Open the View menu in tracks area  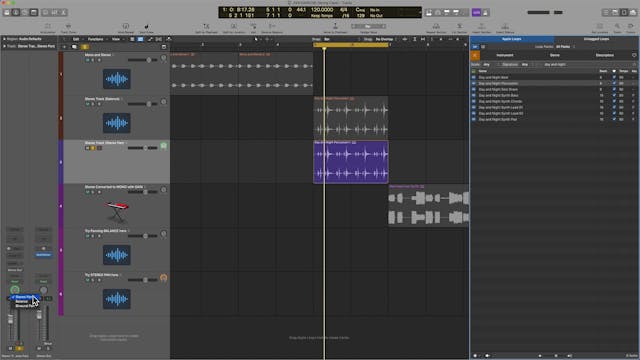pyautogui.click(x=117, y=39)
